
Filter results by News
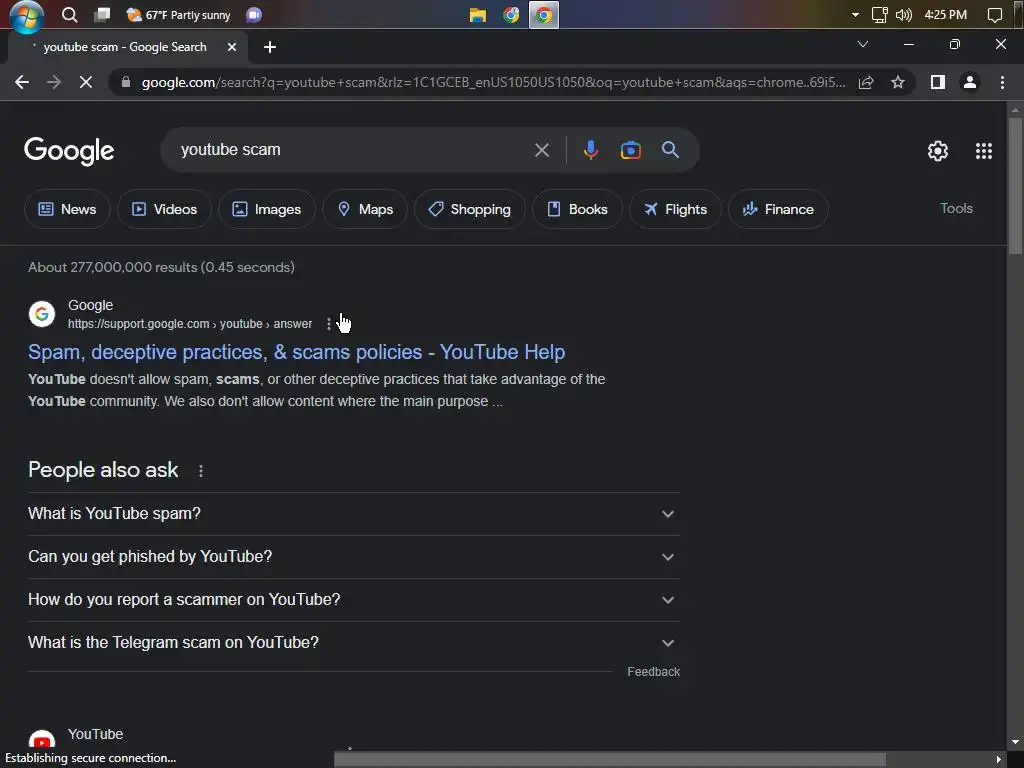pyautogui.click(x=67, y=209)
